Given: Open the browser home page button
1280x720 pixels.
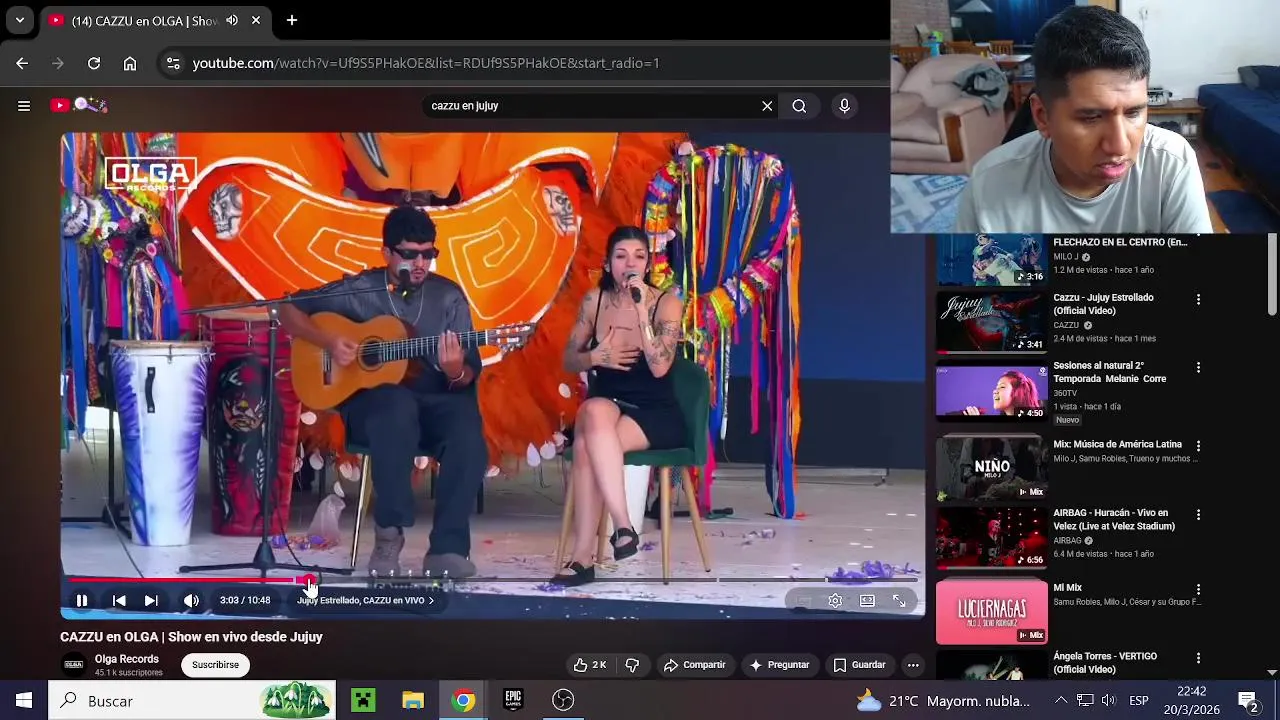Looking at the screenshot, I should pos(130,63).
